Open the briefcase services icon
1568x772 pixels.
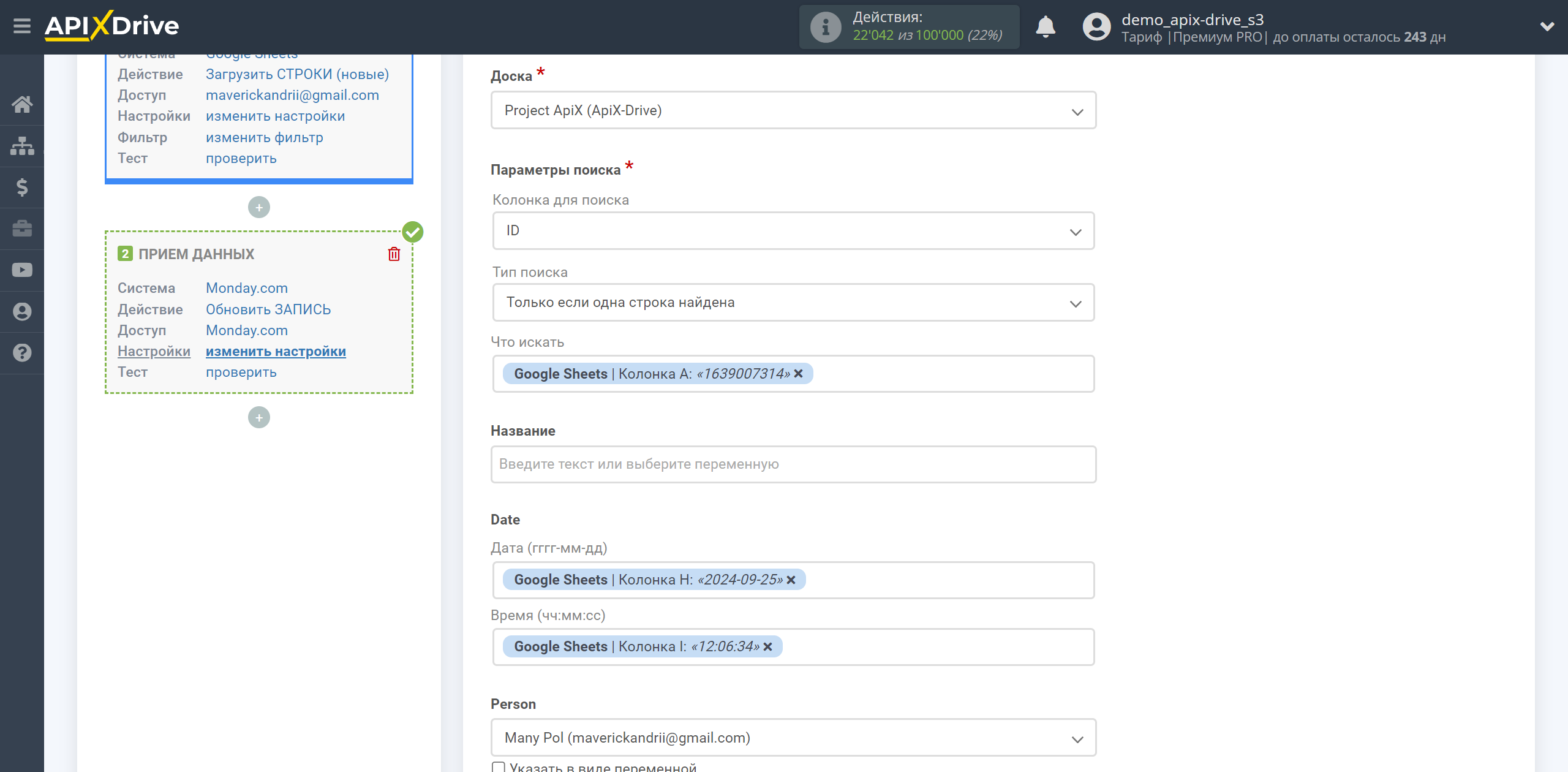coord(22,229)
